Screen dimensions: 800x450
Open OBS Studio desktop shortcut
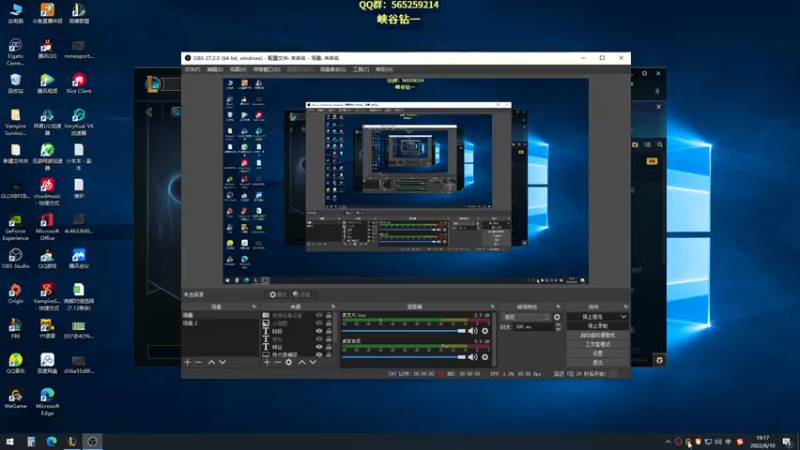pos(15,258)
